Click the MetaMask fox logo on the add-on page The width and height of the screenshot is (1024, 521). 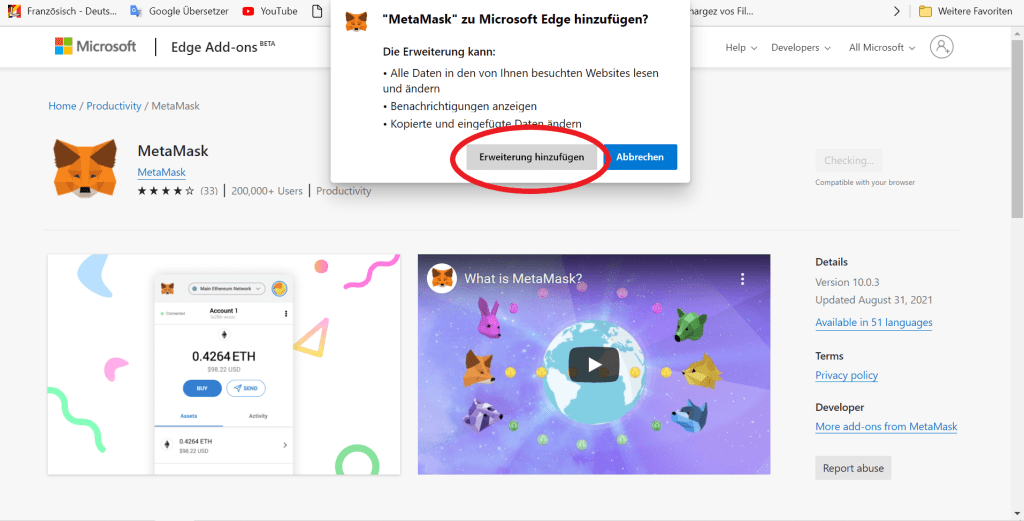(x=84, y=167)
